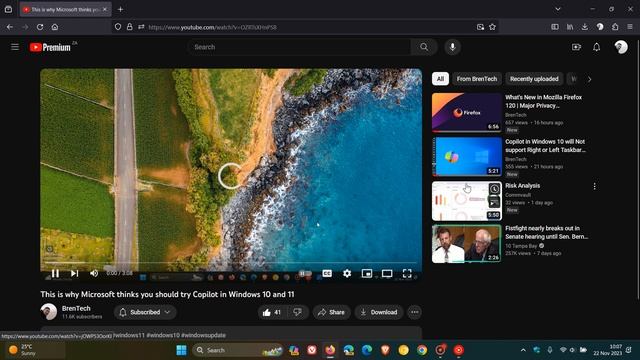Open Firefox View pinned tab
The width and height of the screenshot is (640, 360).
(x=8, y=9)
